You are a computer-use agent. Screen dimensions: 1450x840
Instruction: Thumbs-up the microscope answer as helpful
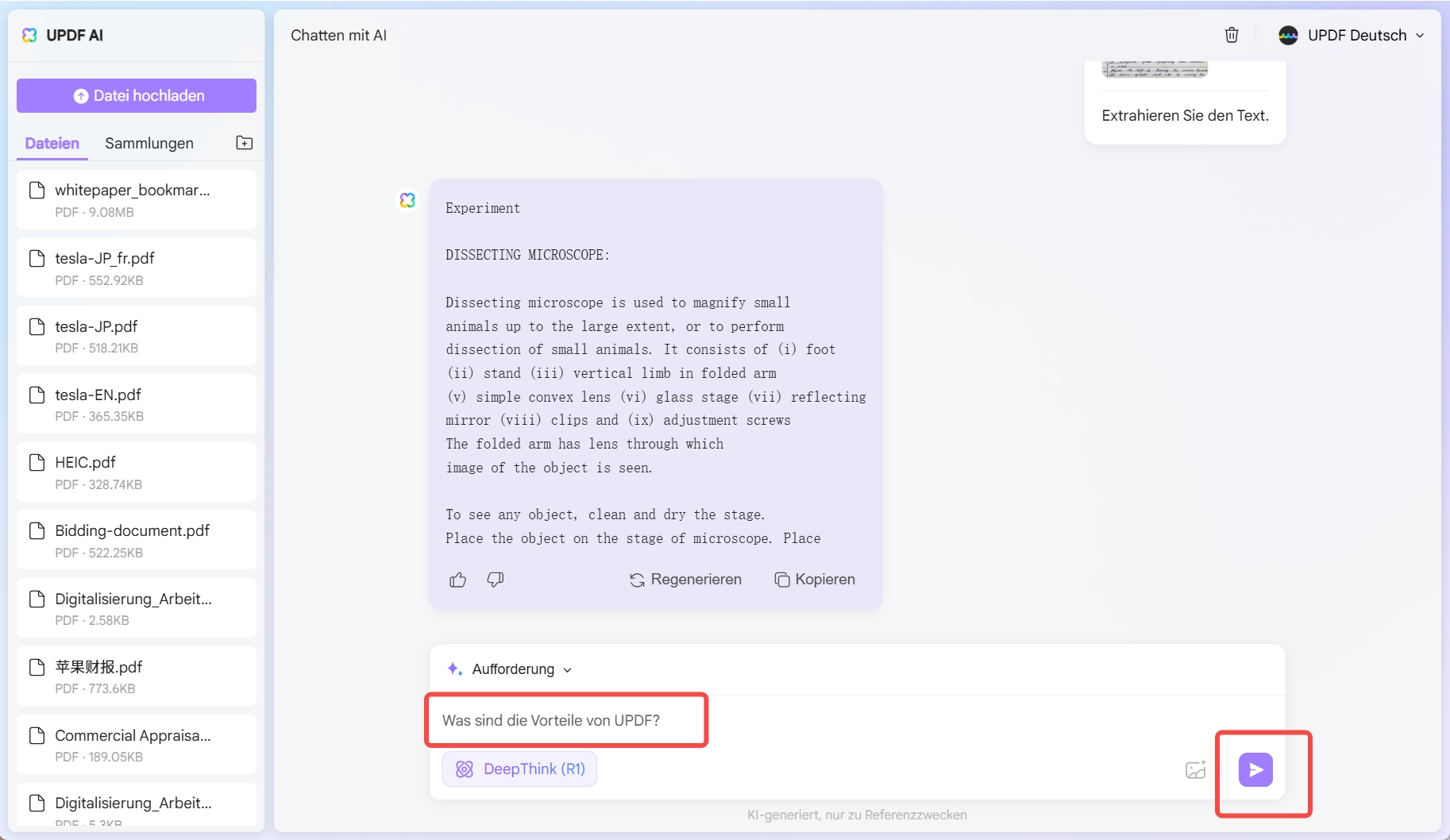pyautogui.click(x=457, y=580)
